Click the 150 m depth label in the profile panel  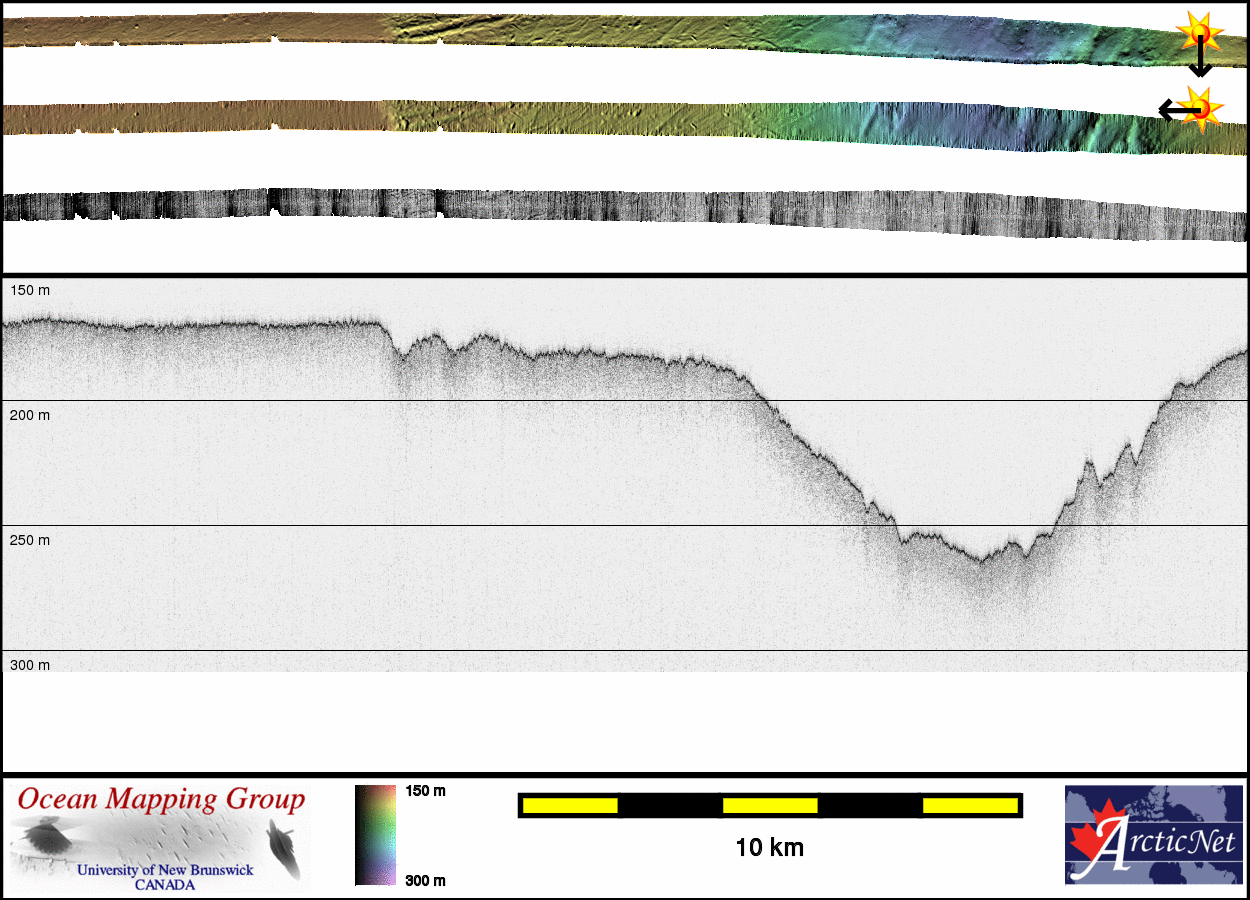point(29,290)
